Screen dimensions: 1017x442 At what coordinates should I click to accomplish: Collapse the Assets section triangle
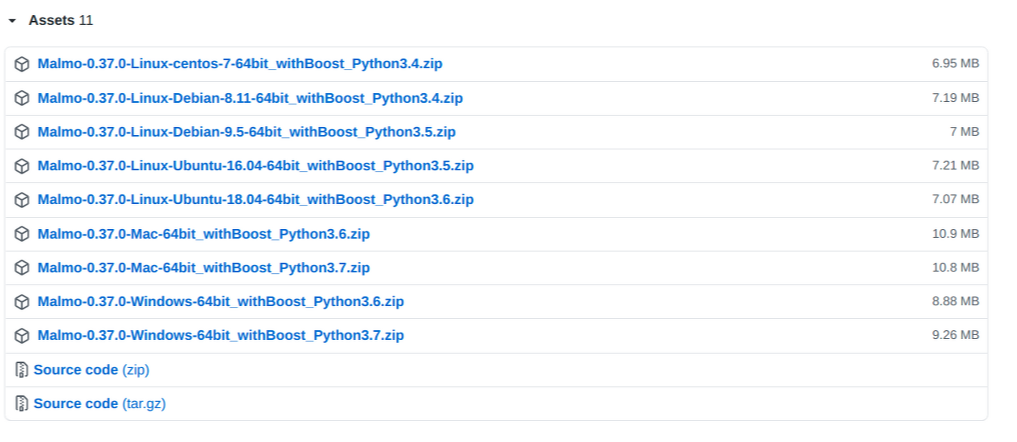(12, 21)
